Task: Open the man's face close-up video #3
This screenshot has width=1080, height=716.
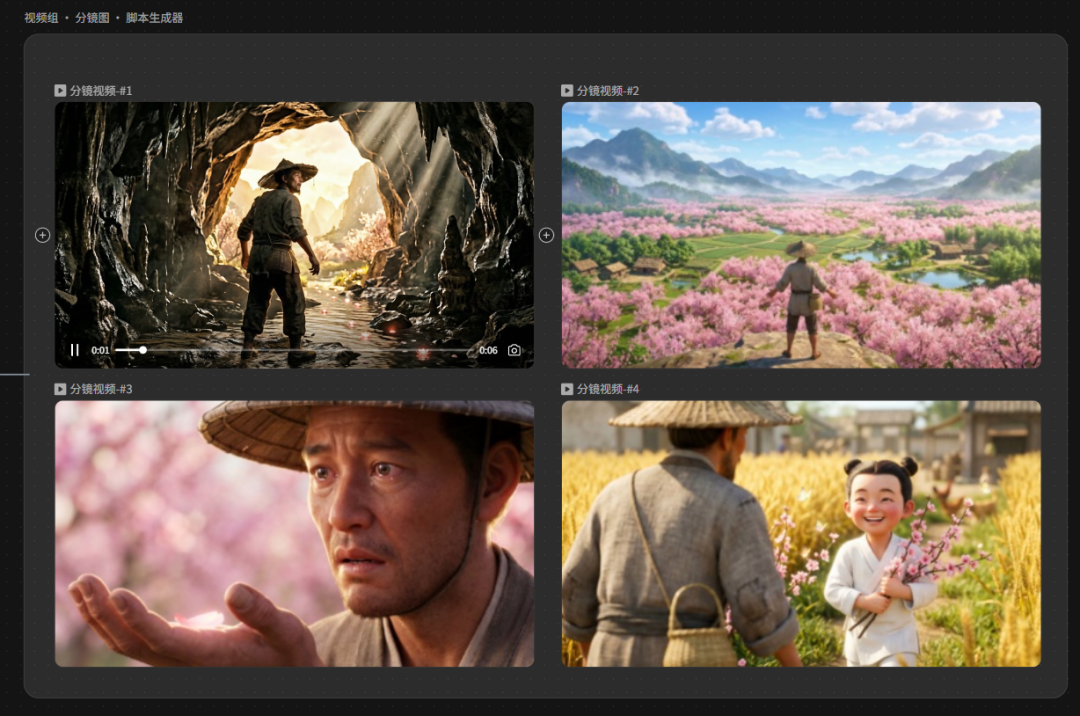Action: tap(294, 533)
